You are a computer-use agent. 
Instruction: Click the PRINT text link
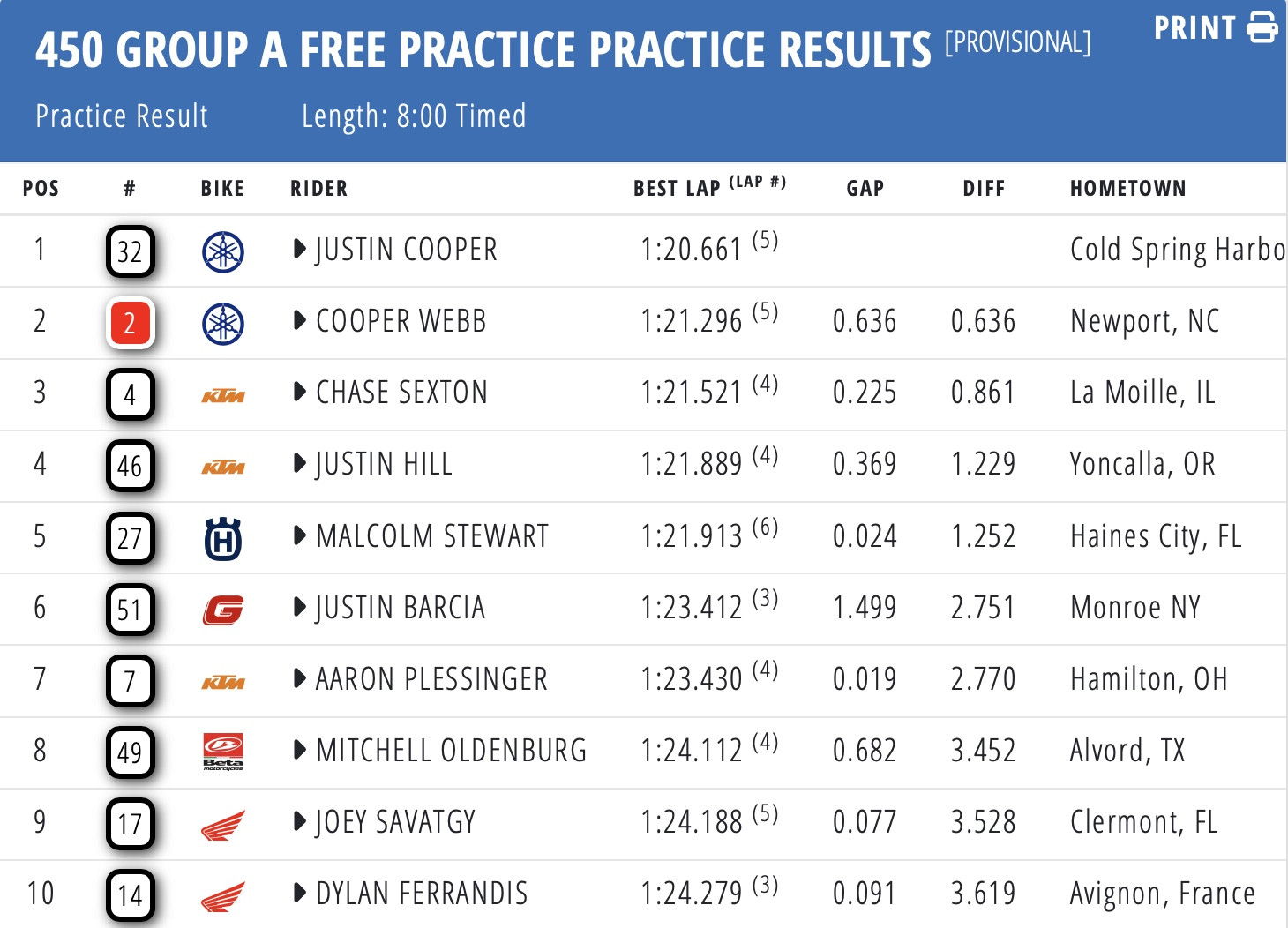(x=1194, y=27)
